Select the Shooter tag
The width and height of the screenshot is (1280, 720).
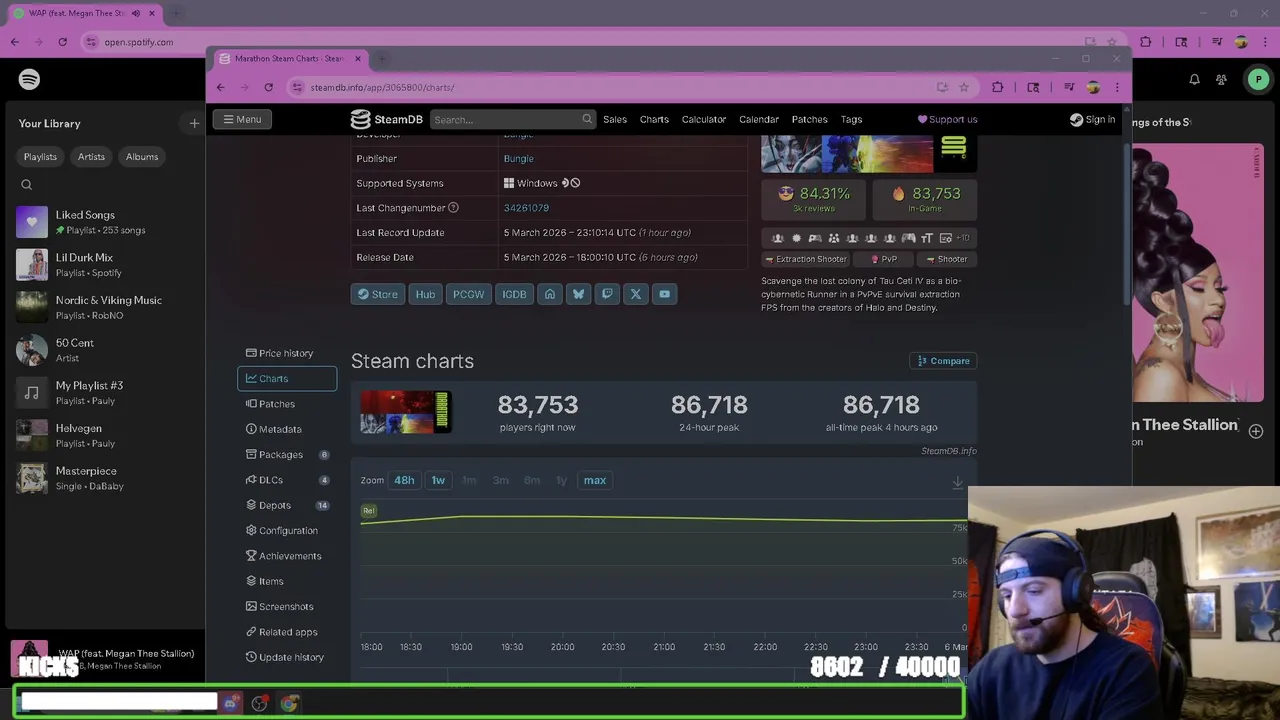(945, 259)
